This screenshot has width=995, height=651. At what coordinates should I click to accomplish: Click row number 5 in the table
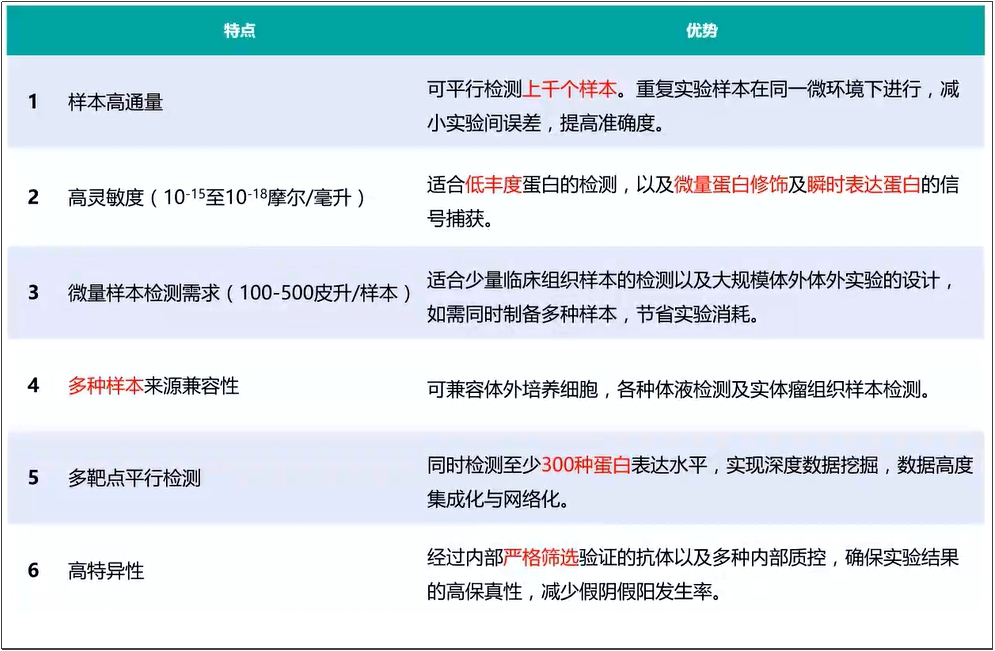33,478
